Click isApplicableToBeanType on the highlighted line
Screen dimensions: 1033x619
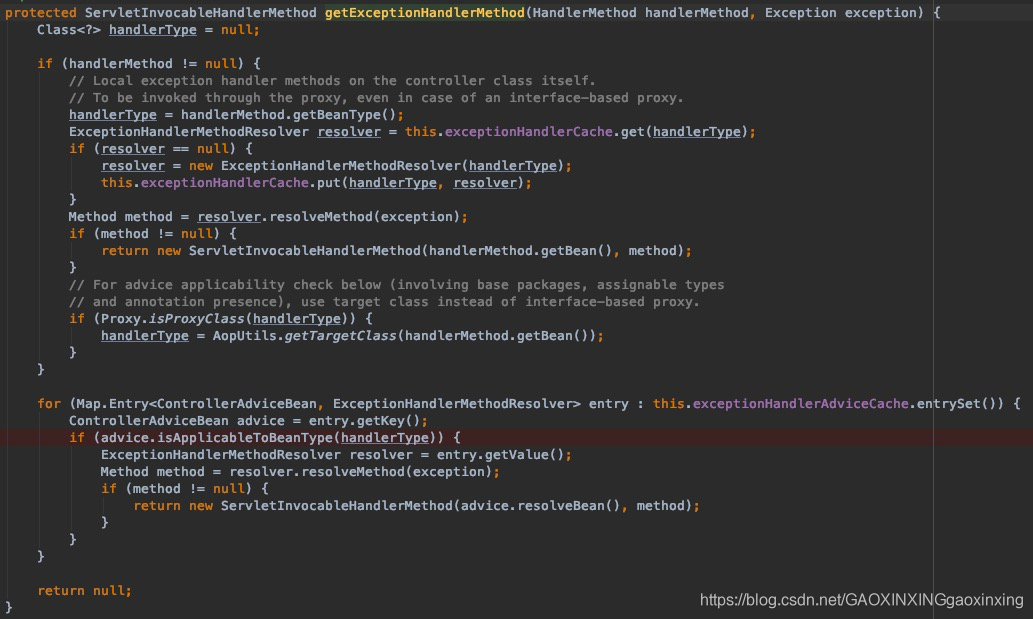point(244,437)
